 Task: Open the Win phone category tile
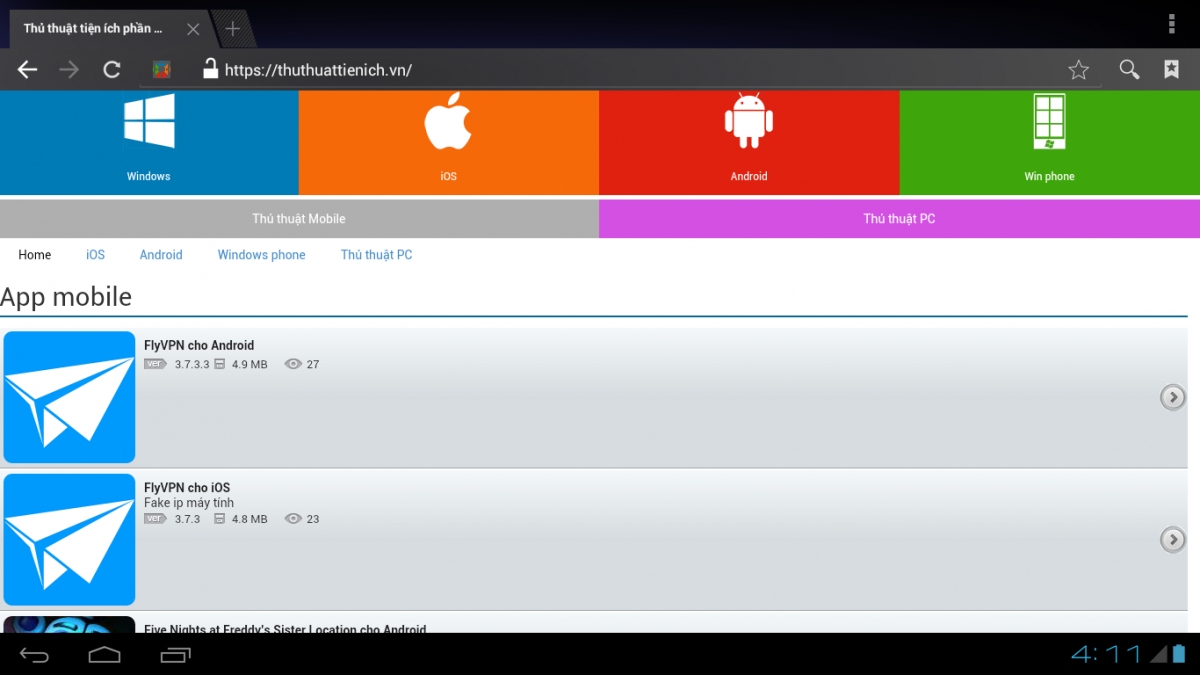[x=1049, y=142]
